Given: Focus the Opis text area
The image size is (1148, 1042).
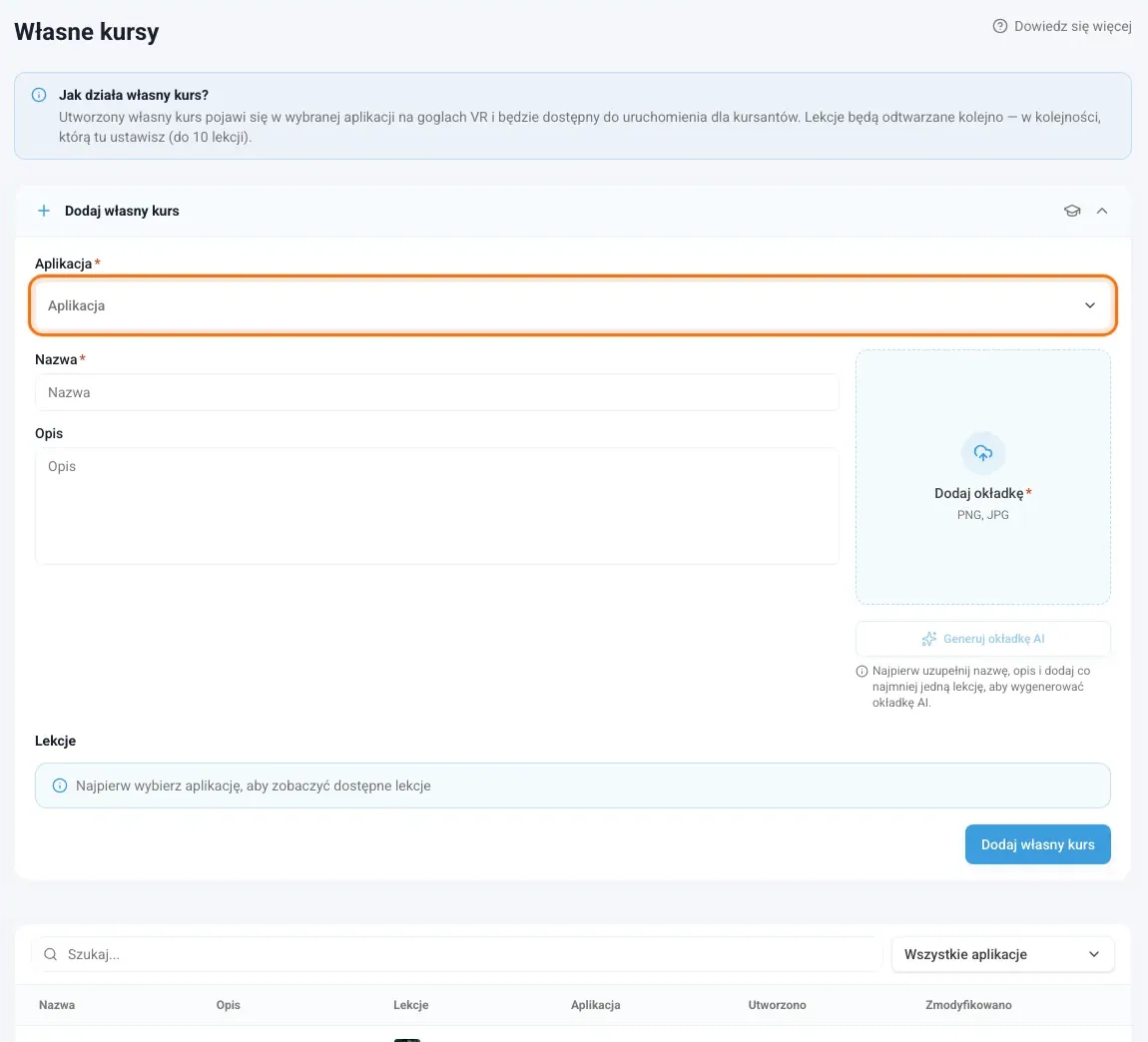Looking at the screenshot, I should pyautogui.click(x=436, y=506).
